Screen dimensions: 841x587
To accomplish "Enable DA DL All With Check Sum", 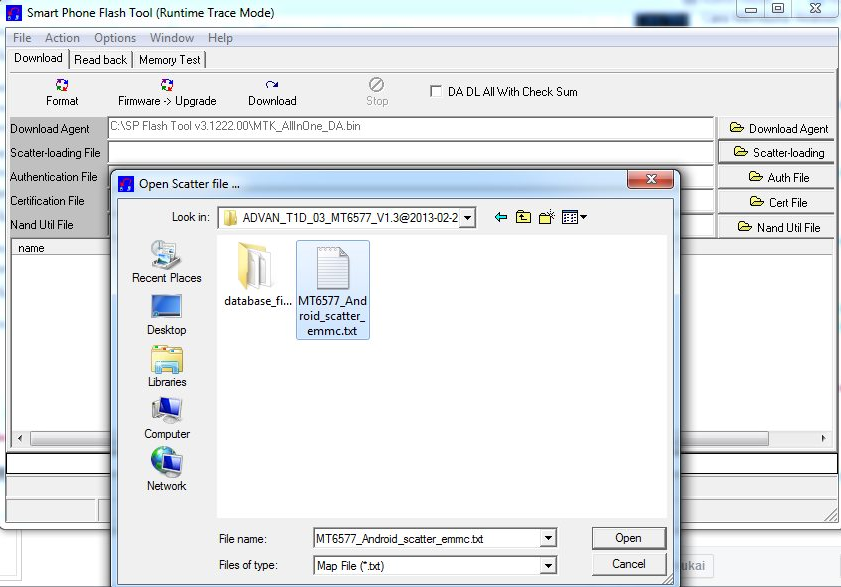I will point(436,91).
